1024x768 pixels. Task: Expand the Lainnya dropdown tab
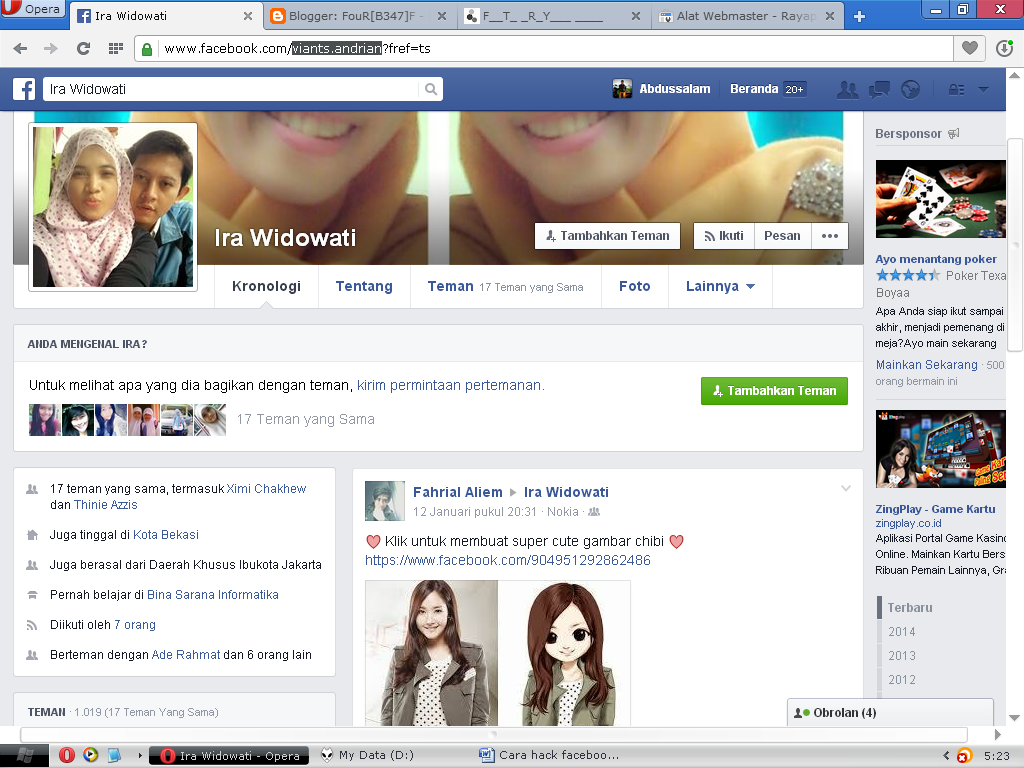point(720,286)
